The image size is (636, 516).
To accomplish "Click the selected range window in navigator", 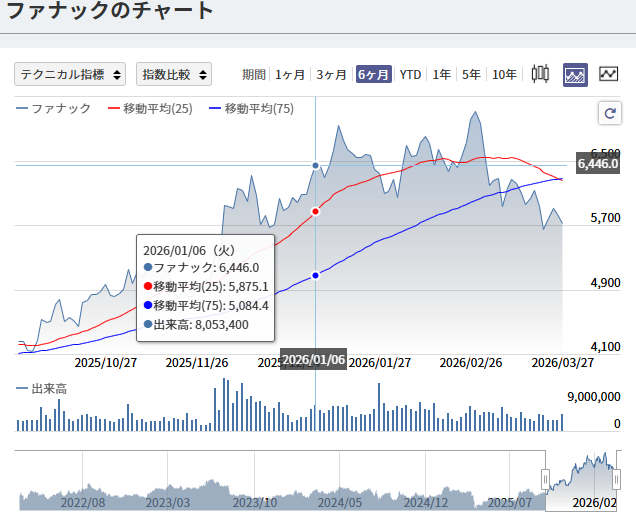I will pyautogui.click(x=581, y=481).
